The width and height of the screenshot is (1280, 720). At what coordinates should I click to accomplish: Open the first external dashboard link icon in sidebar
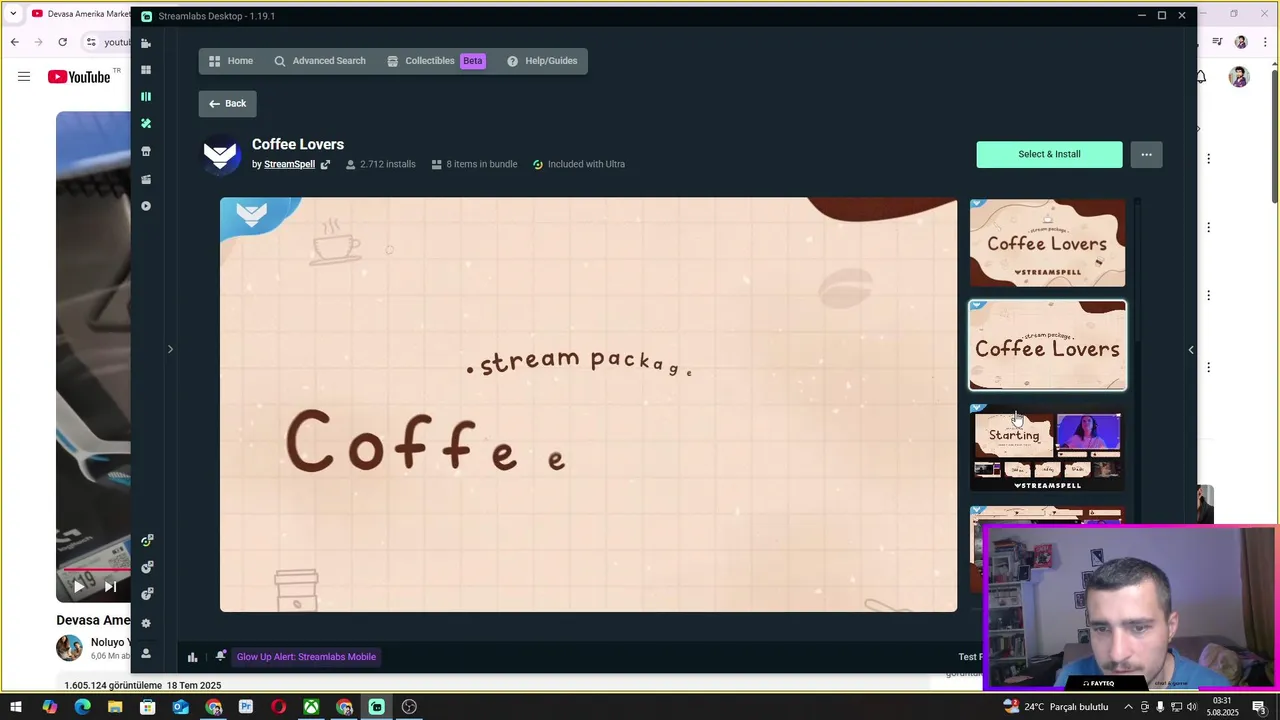pos(147,540)
